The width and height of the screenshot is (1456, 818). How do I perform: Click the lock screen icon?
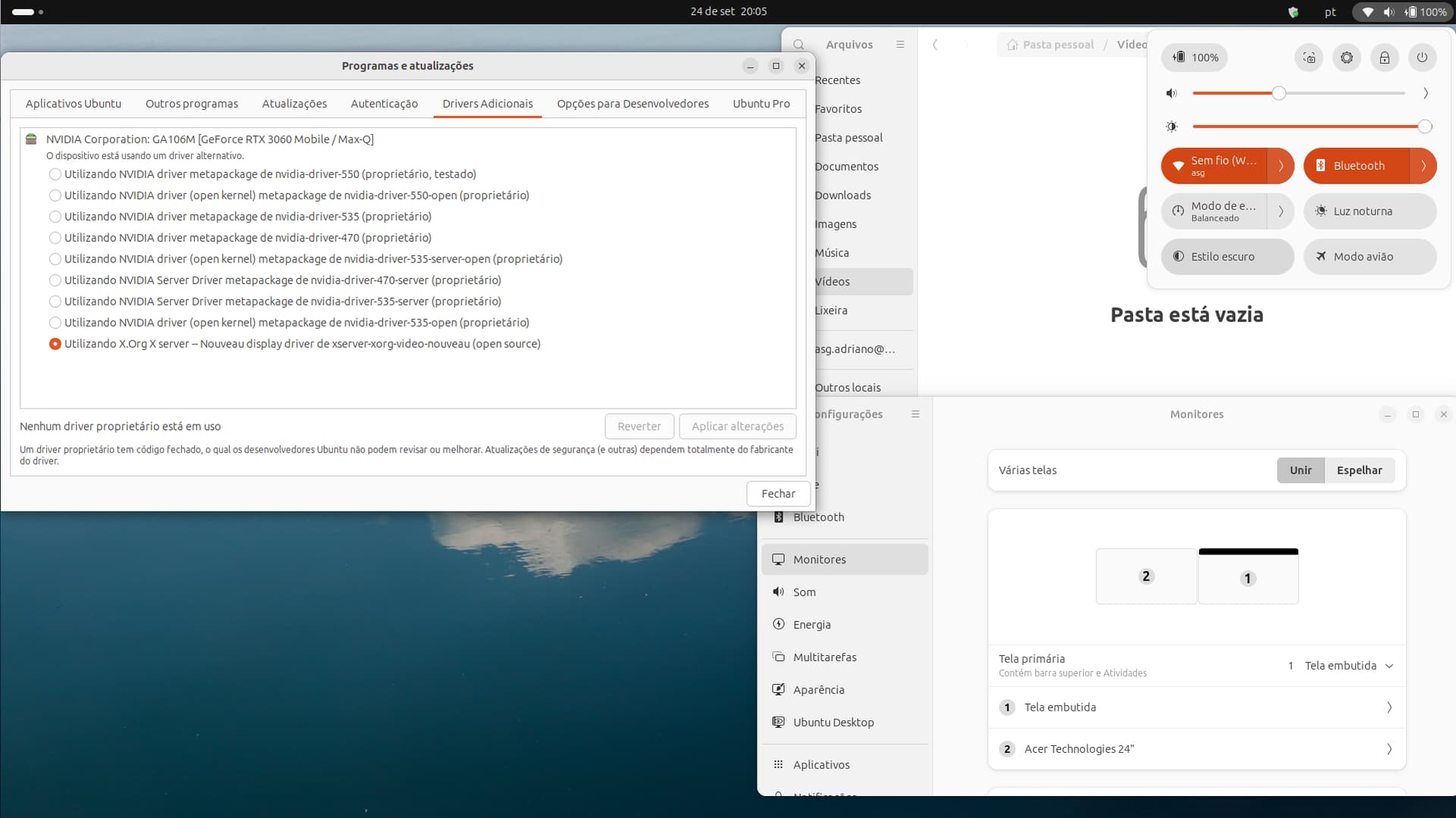pos(1385,58)
